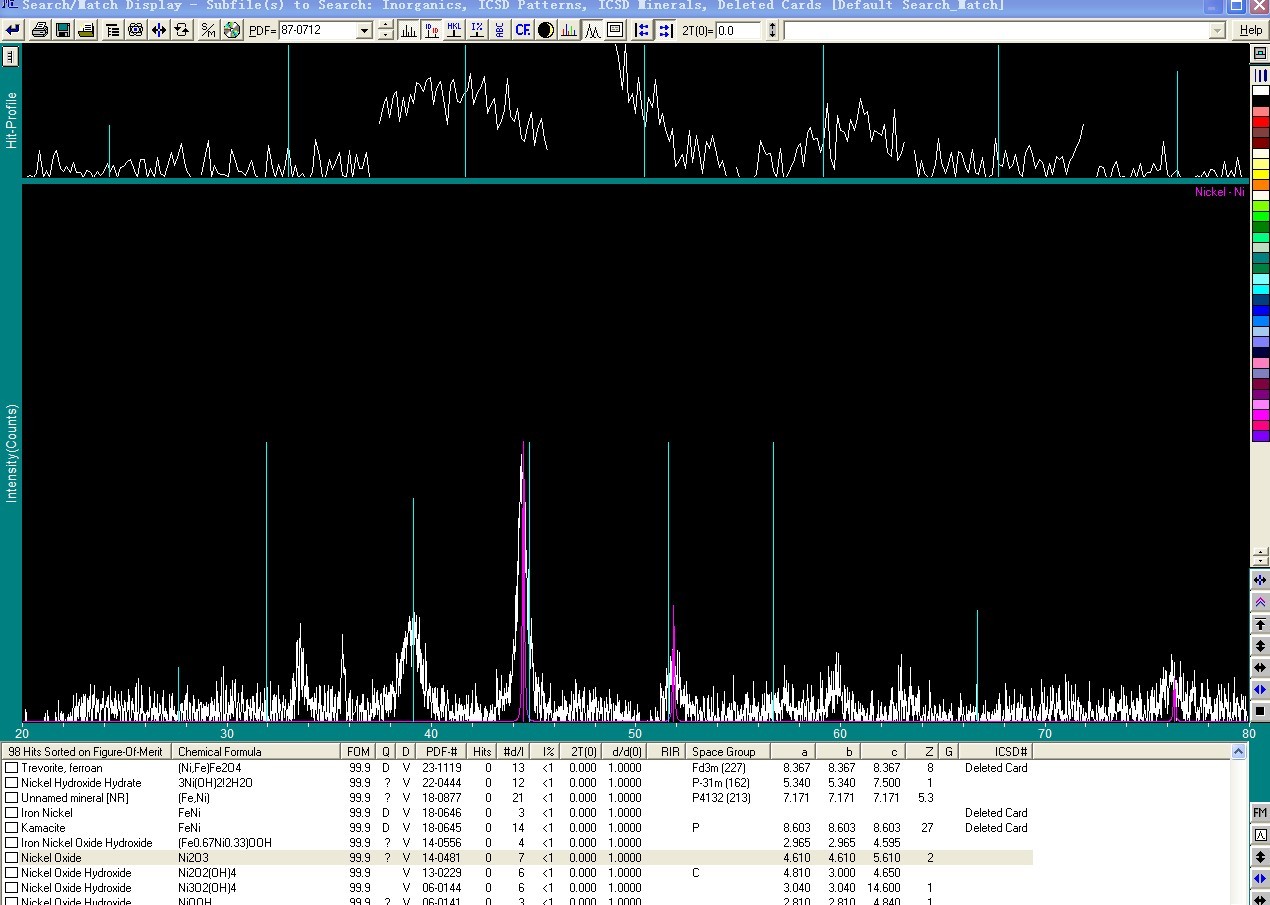Viewport: 1270px width, 905px height.
Task: Click the CD database disc icon
Action: (x=232, y=30)
